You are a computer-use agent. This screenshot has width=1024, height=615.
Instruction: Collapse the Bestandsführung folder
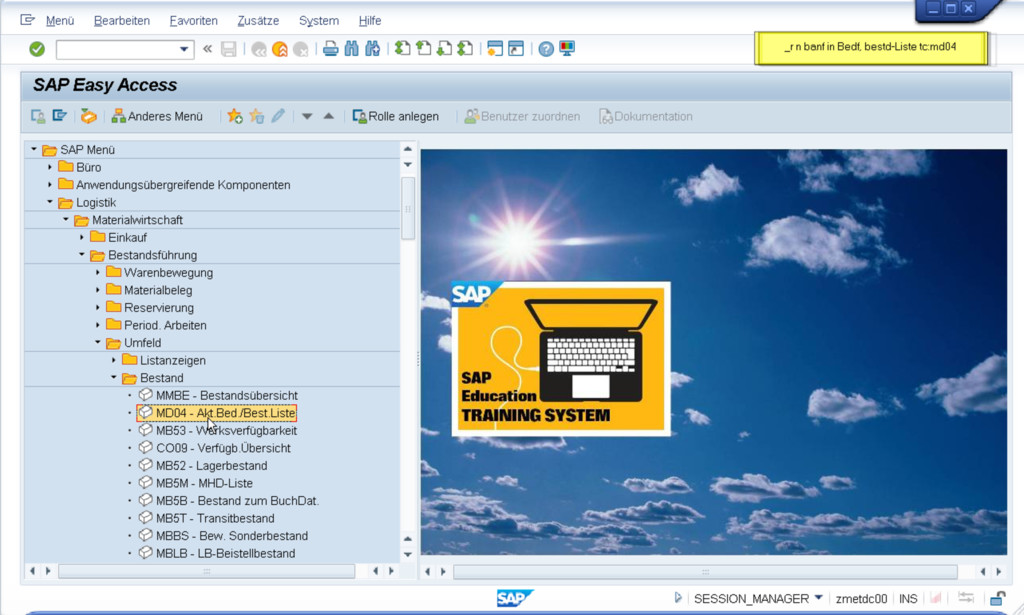[x=82, y=255]
